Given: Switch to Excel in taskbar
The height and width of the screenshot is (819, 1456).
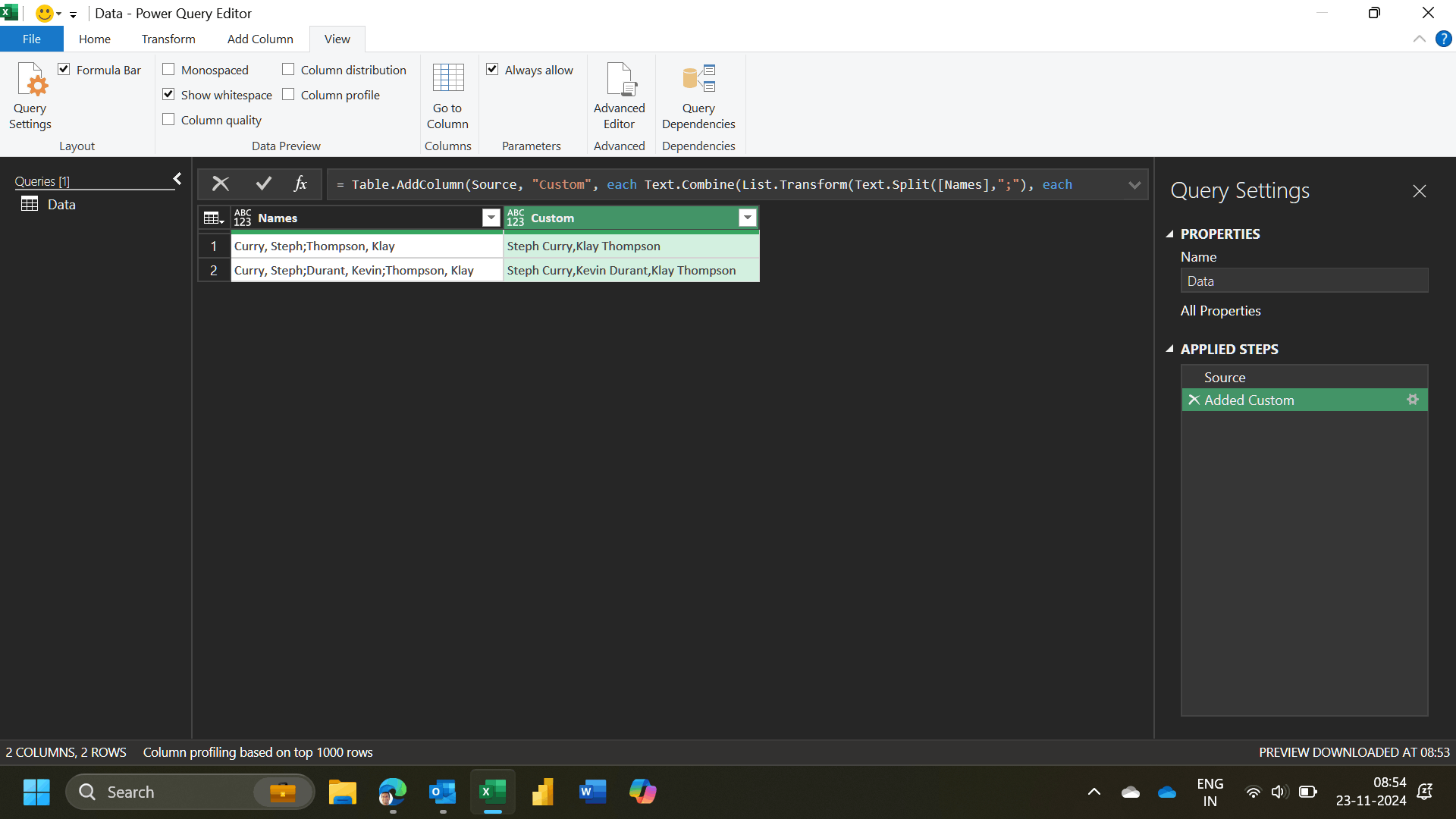Looking at the screenshot, I should click(493, 792).
